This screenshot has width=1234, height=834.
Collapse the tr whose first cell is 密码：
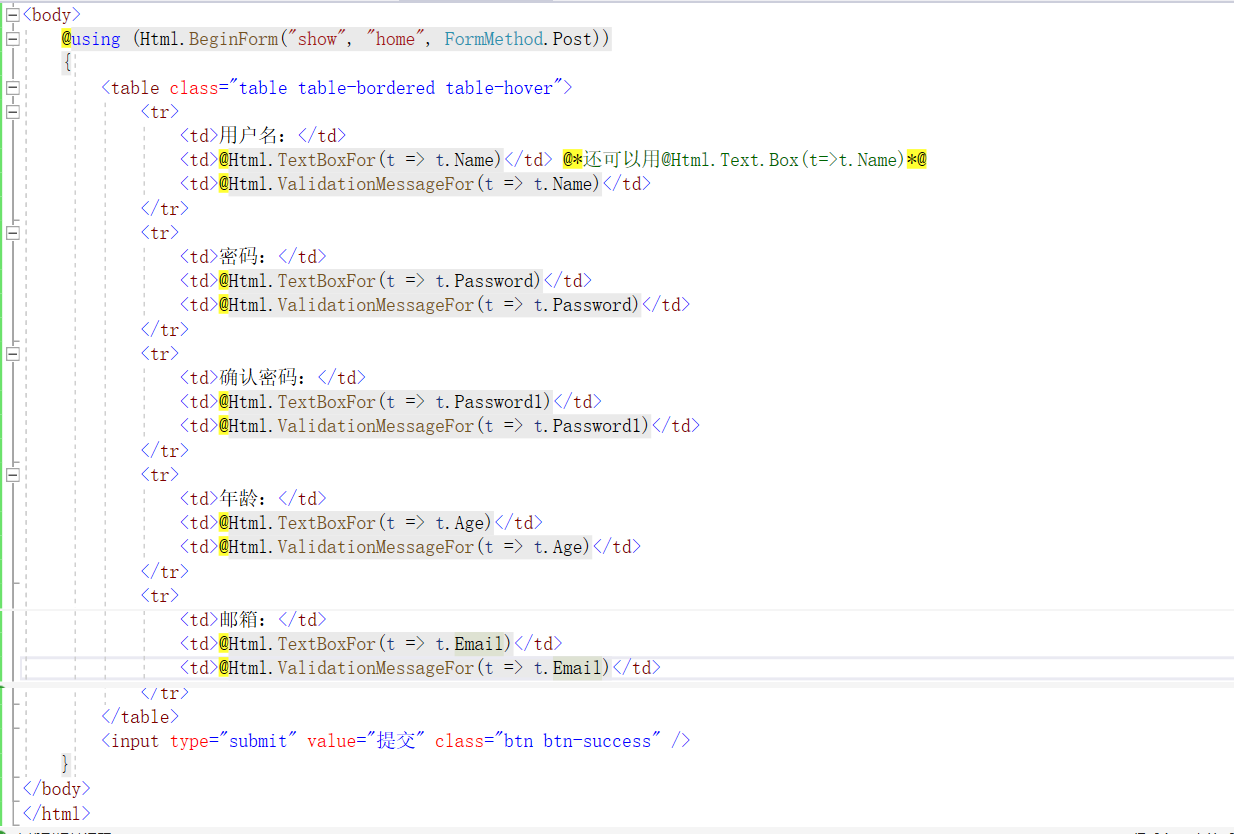pyautogui.click(x=12, y=233)
